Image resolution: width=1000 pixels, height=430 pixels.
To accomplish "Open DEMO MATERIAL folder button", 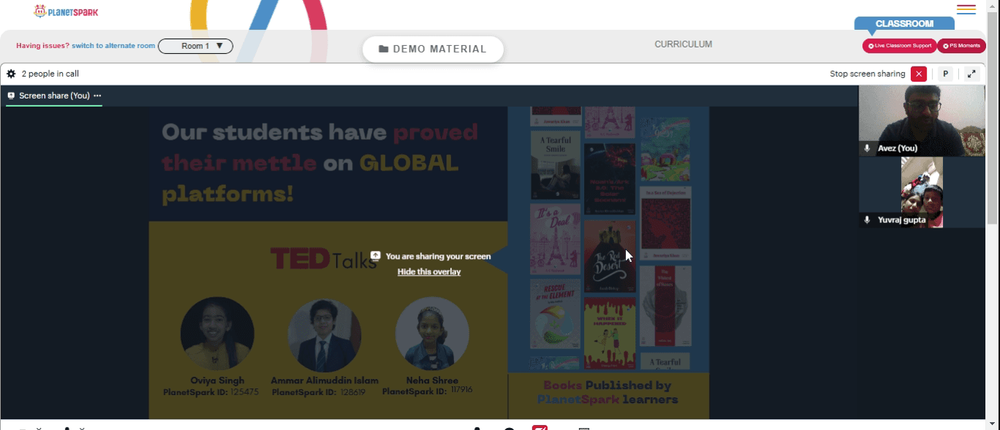I will point(433,49).
